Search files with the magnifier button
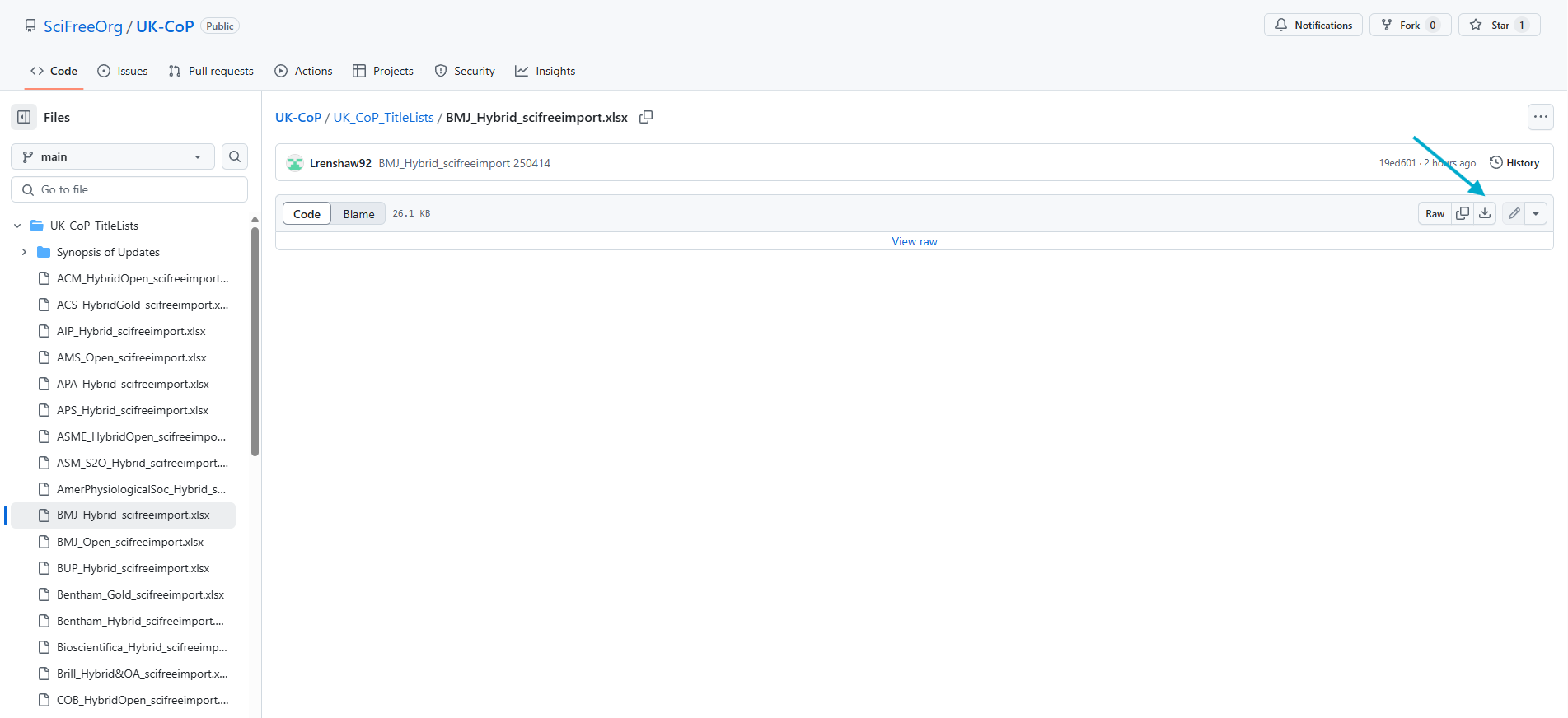 [x=235, y=156]
